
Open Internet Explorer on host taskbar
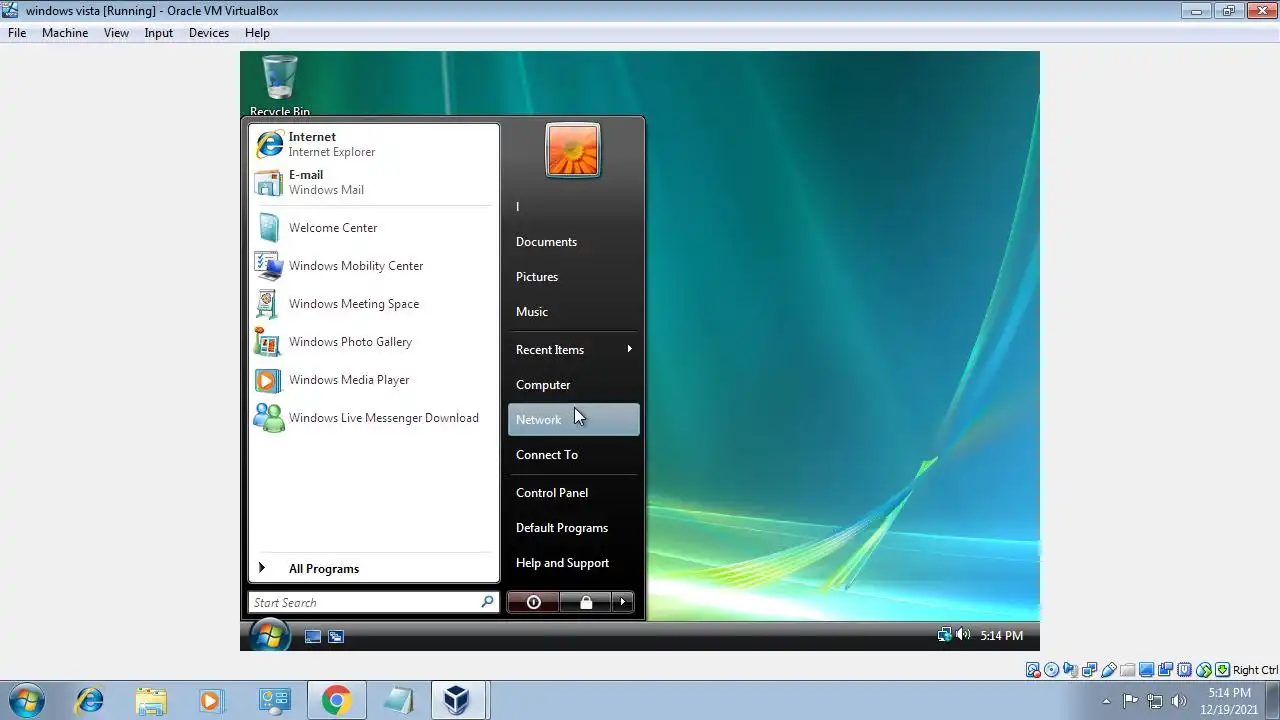pos(90,700)
